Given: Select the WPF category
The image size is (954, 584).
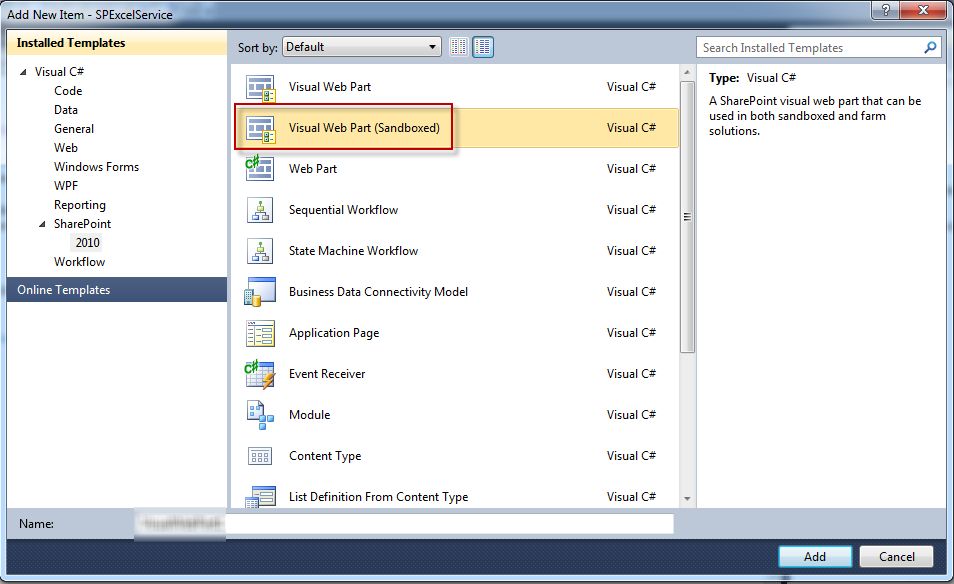Looking at the screenshot, I should (x=66, y=186).
